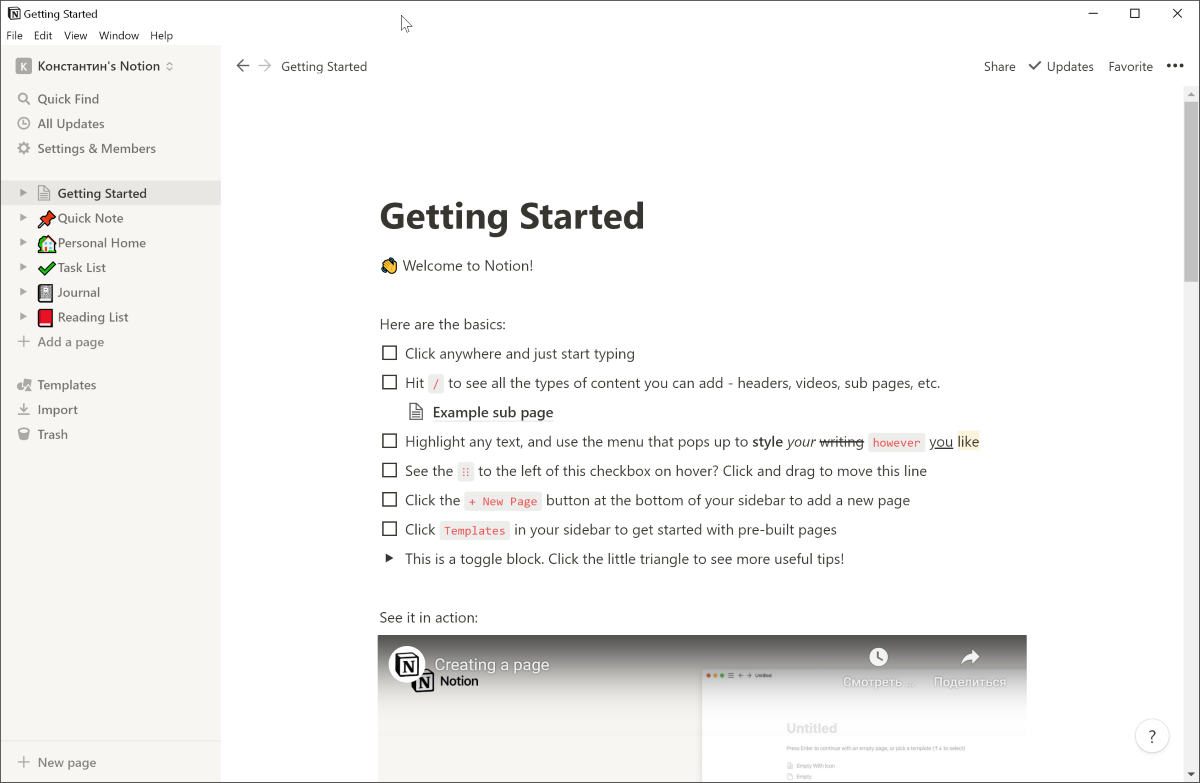Open the Example sub page link
Image resolution: width=1200 pixels, height=783 pixels.
click(492, 412)
